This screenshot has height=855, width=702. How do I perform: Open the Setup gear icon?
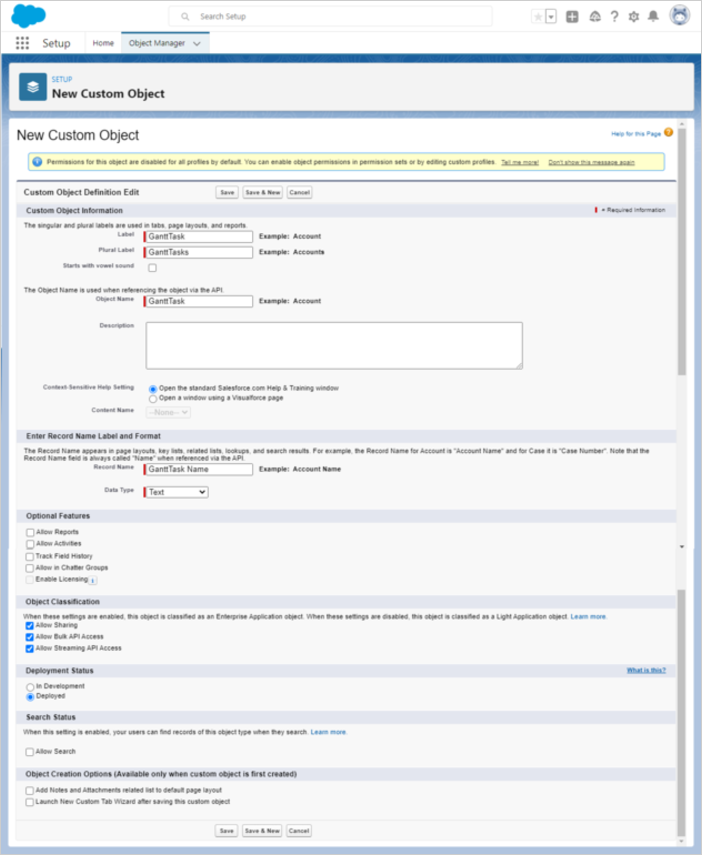click(x=633, y=17)
